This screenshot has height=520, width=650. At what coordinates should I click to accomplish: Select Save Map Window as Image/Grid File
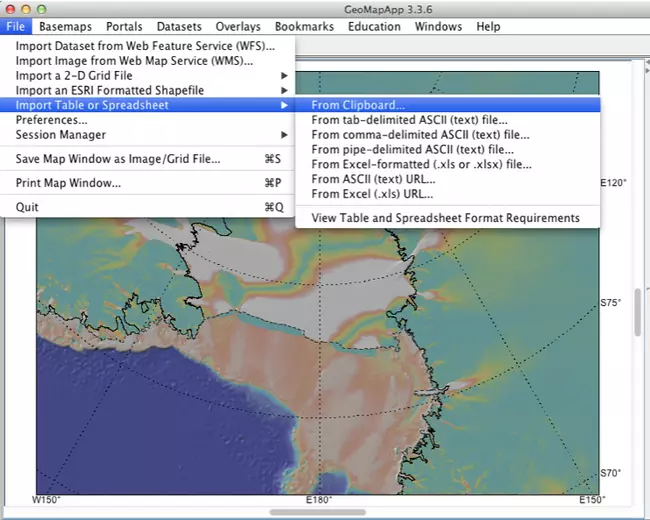tap(118, 158)
